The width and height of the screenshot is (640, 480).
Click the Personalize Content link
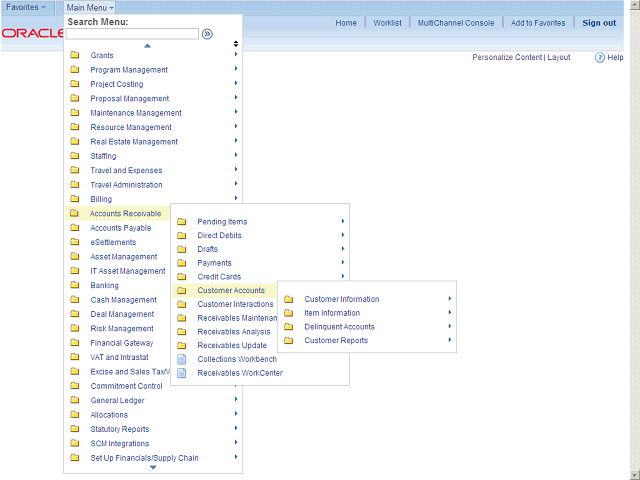[x=507, y=58]
